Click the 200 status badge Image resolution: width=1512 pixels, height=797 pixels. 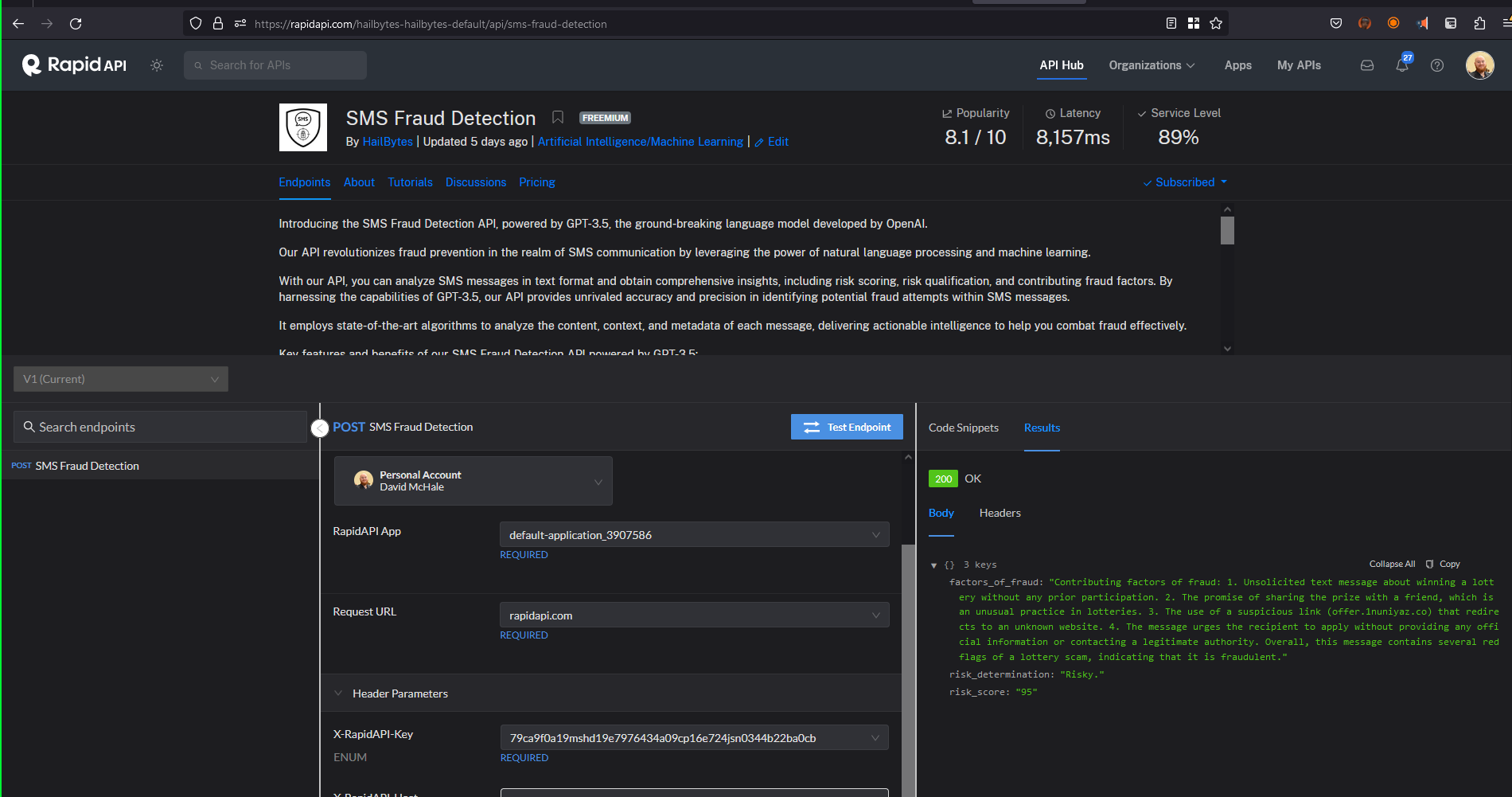tap(943, 479)
